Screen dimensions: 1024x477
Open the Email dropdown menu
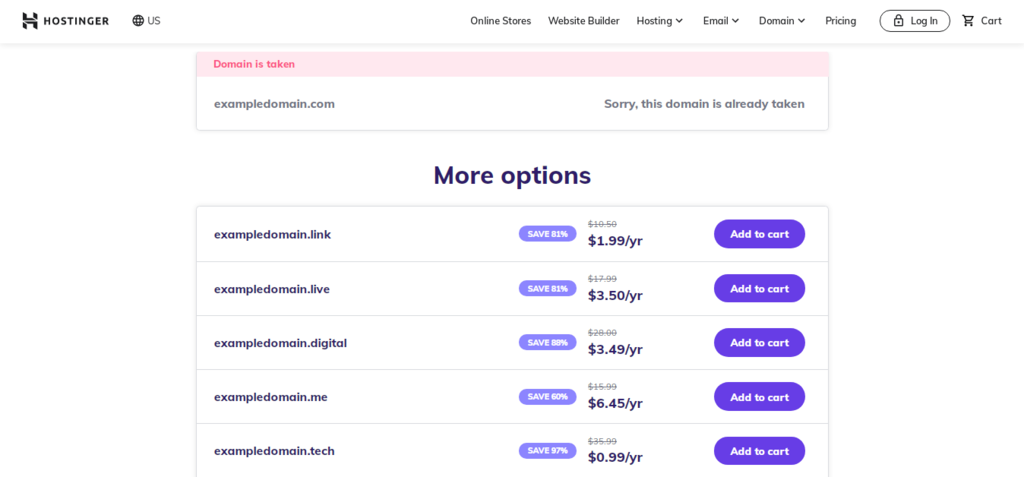(x=721, y=21)
